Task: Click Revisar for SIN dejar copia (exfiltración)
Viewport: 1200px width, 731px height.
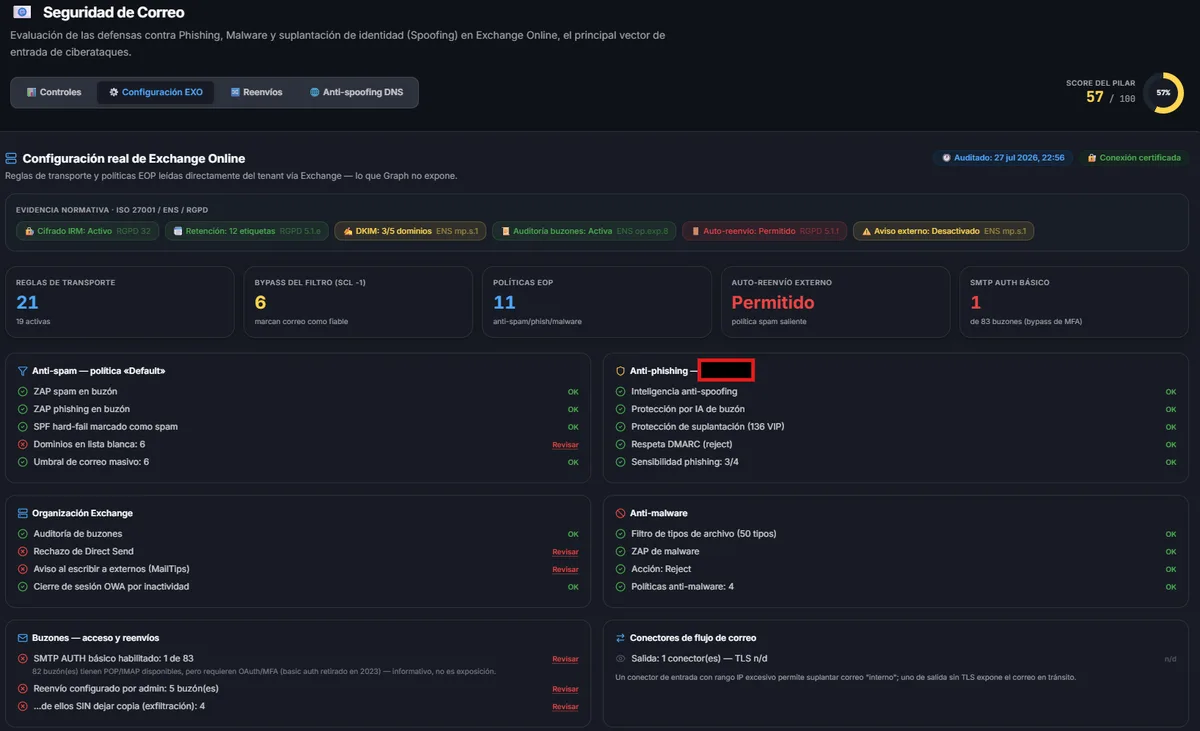Action: point(565,706)
